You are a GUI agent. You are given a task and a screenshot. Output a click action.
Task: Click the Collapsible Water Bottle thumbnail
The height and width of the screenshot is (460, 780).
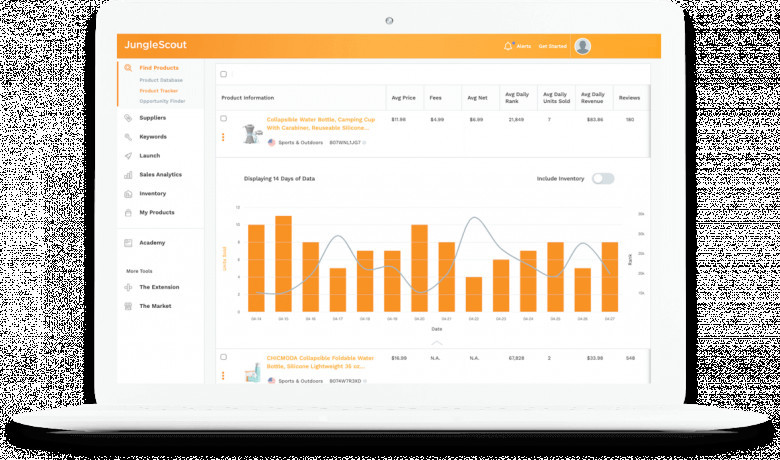[x=252, y=133]
